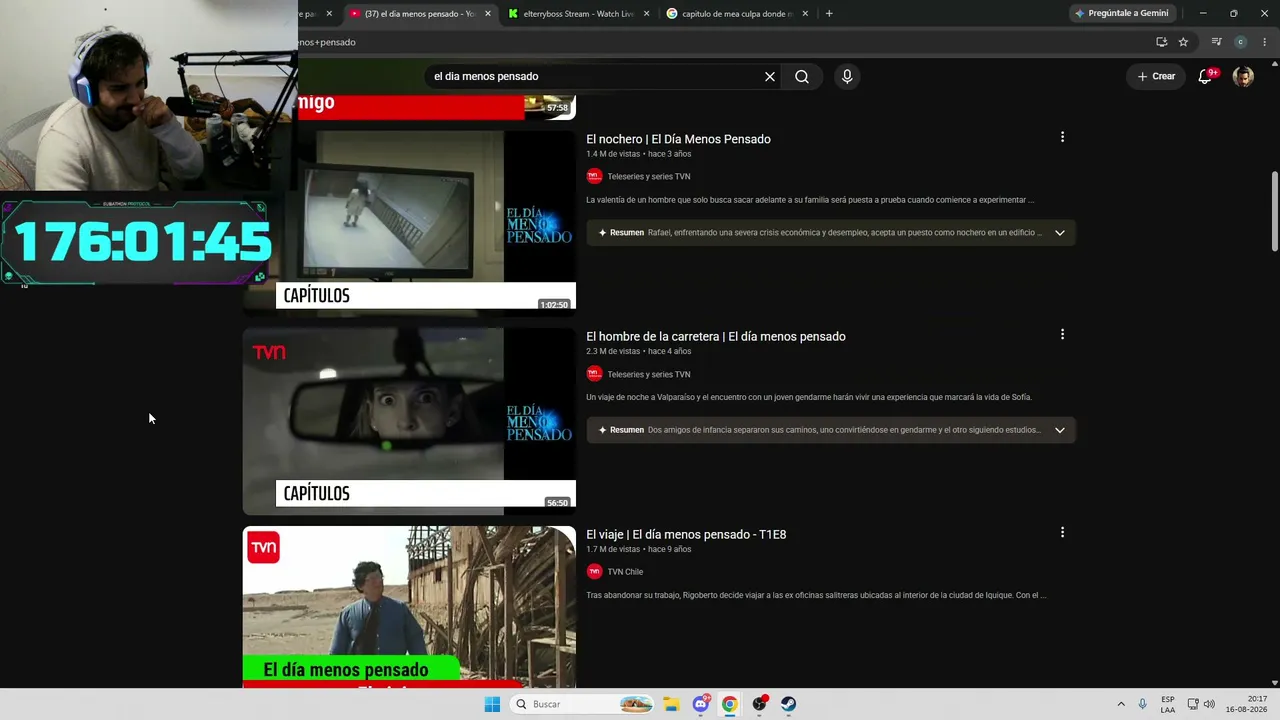Open the volume control in system tray
The height and width of the screenshot is (720, 1280).
(x=1209, y=704)
